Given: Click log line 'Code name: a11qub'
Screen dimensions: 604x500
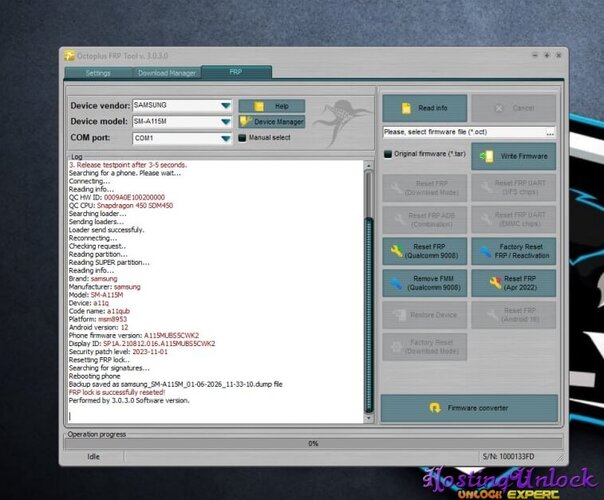Looking at the screenshot, I should click(99, 311).
